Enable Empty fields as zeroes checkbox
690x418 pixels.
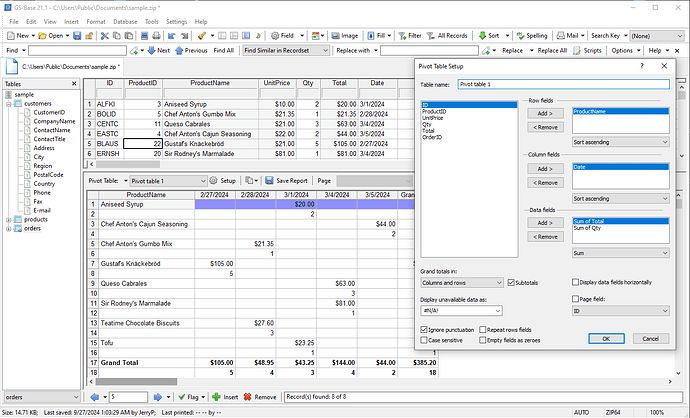tap(483, 340)
